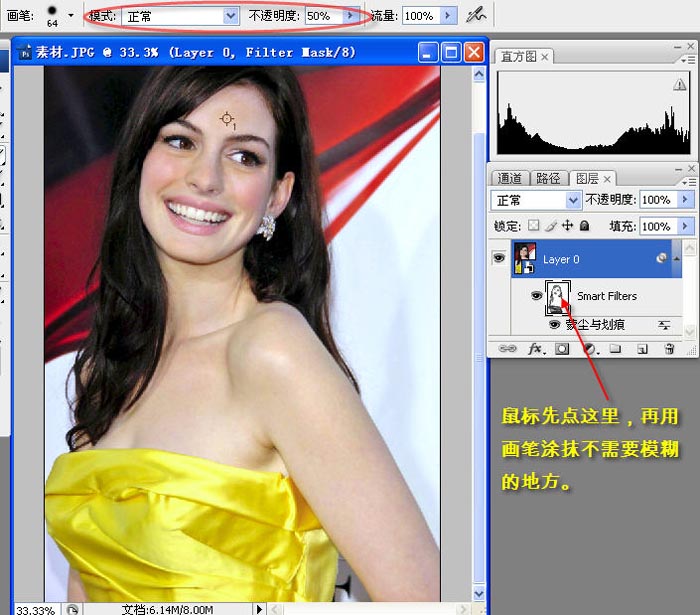Add a layer mask with the mask icon
Viewport: 700px width, 615px height.
click(x=562, y=349)
